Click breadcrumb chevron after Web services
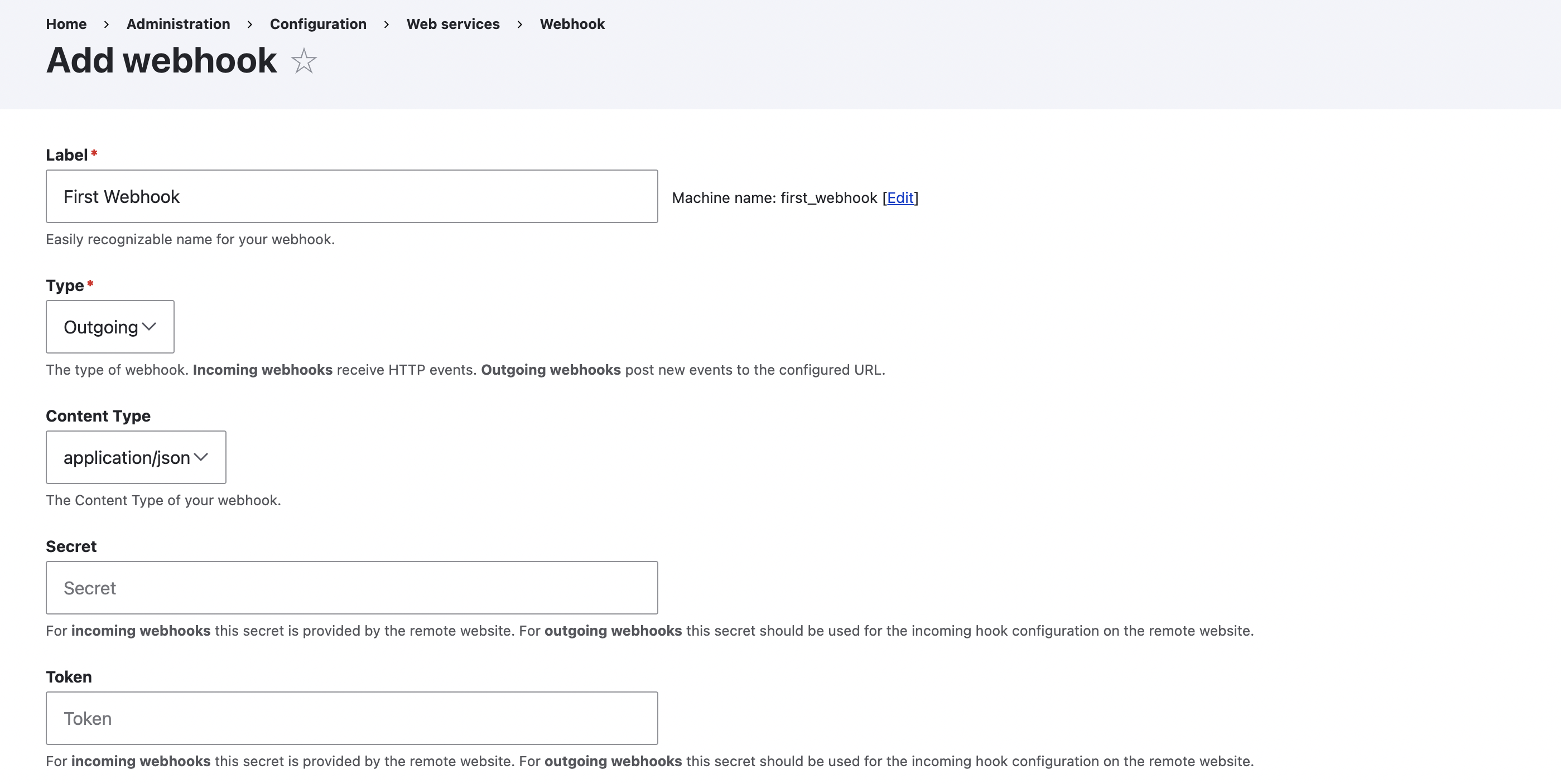 point(519,24)
